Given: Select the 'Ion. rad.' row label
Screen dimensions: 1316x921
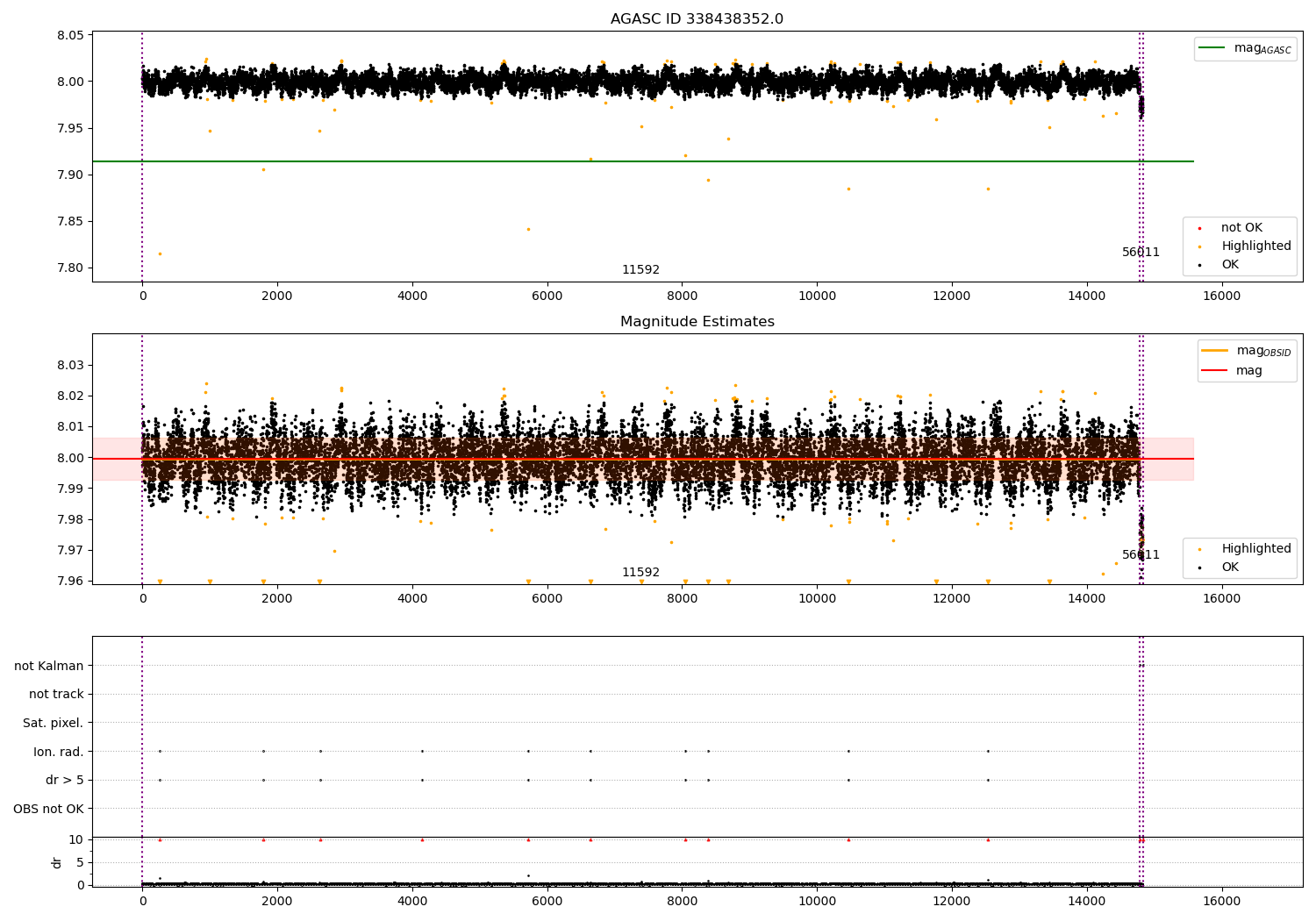Looking at the screenshot, I should click(58, 752).
